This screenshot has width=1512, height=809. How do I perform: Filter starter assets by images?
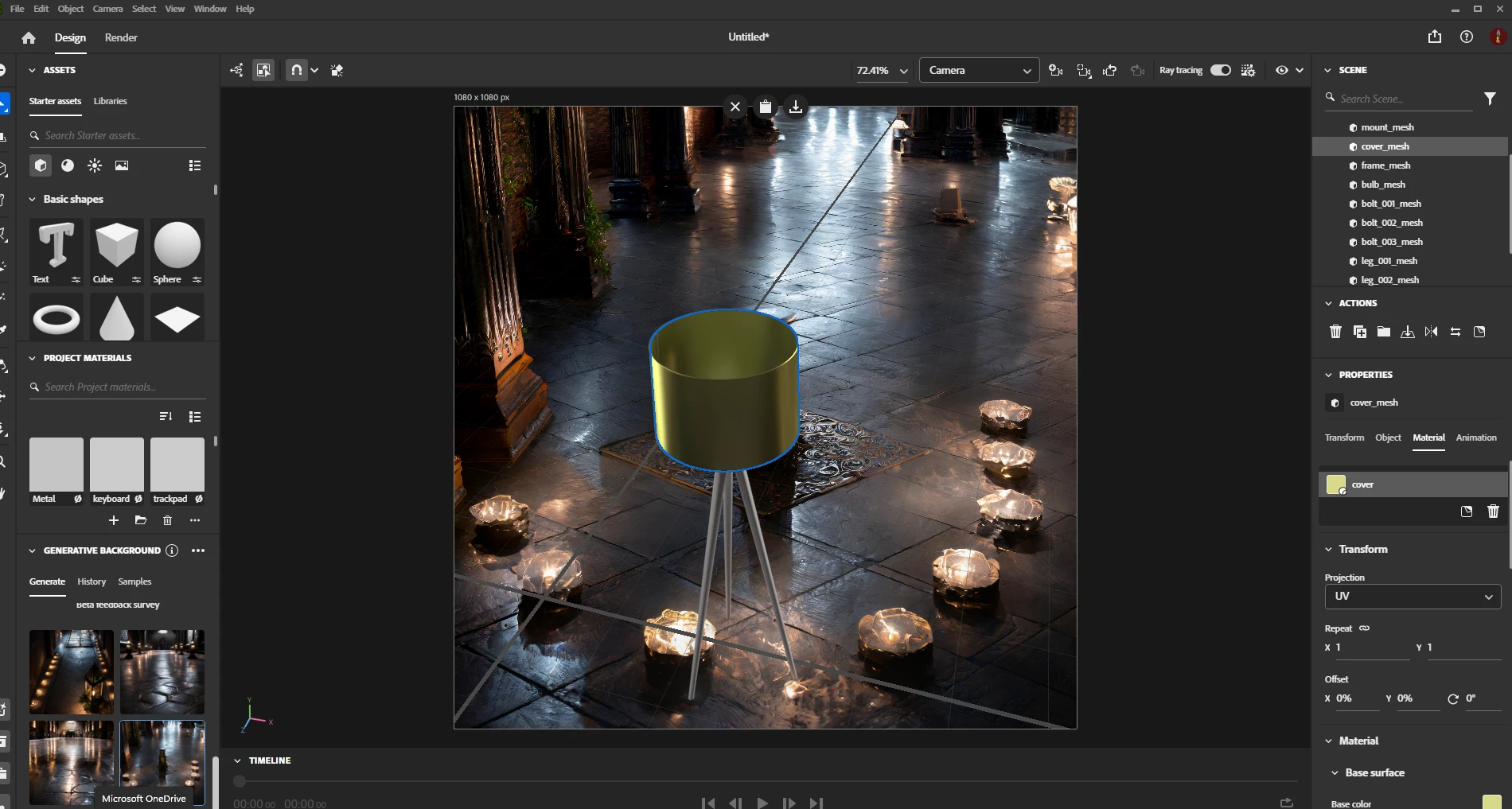122,165
